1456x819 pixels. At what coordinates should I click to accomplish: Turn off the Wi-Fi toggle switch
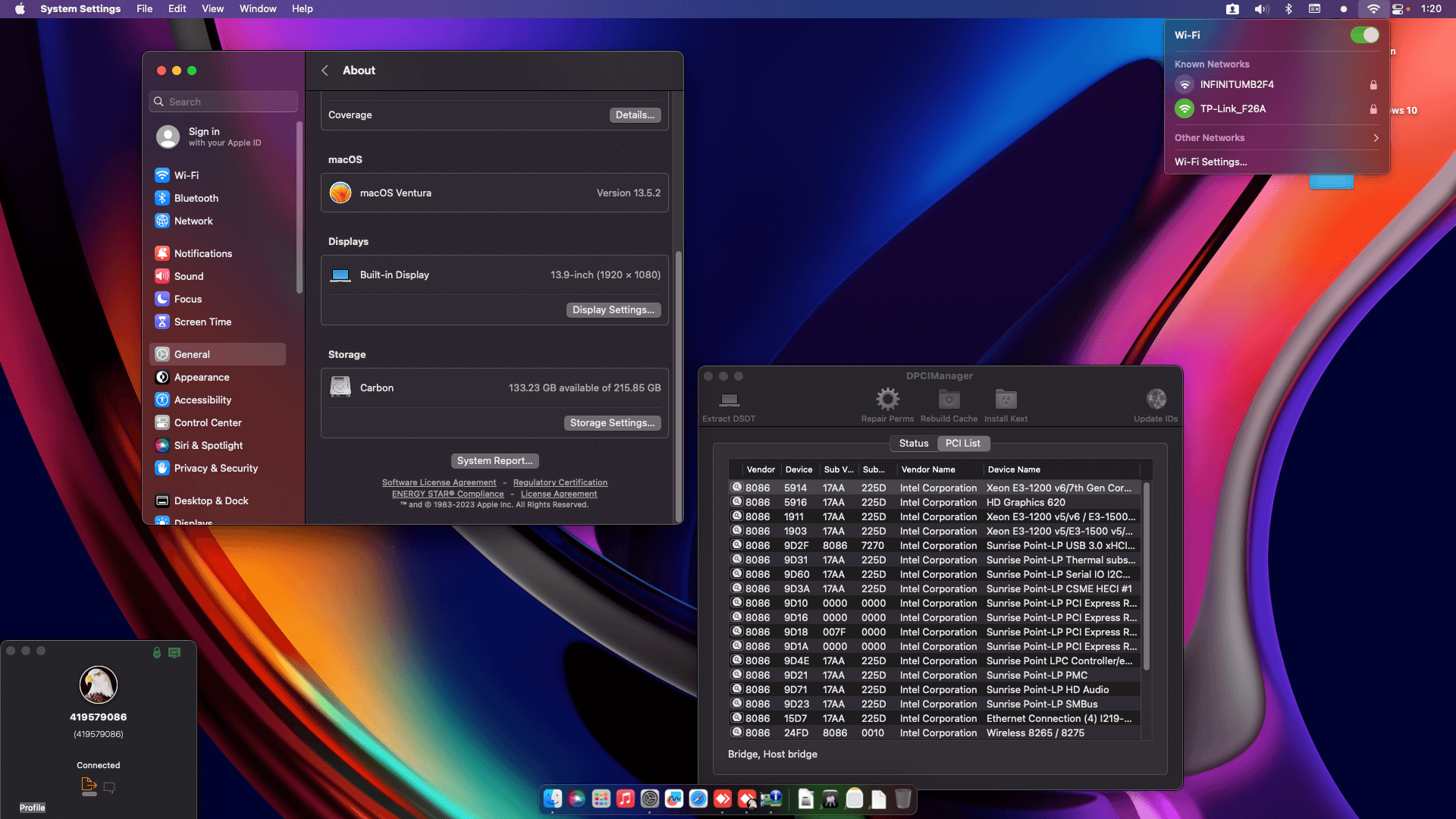point(1364,35)
